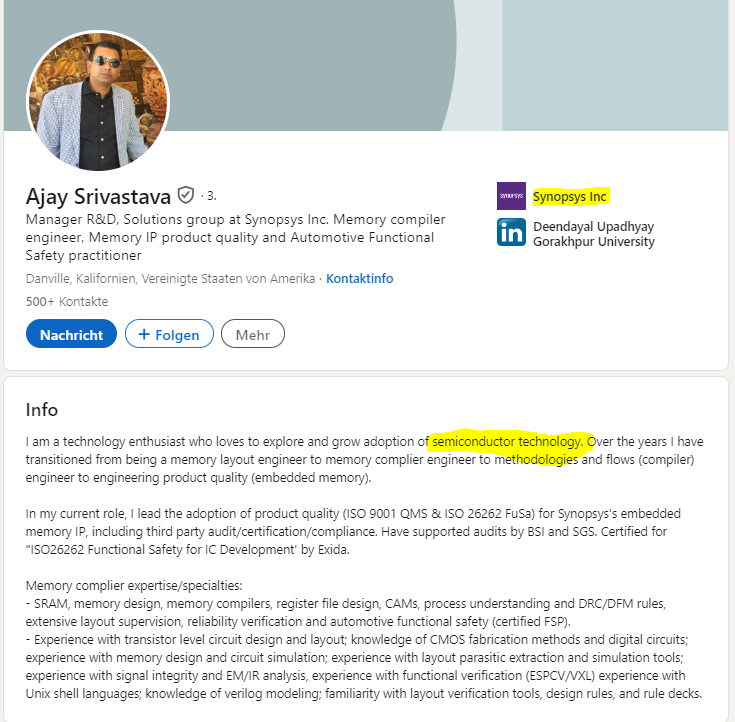The image size is (735, 722).
Task: Click the "Memory complier expertise/specialties" line
Action: click(x=133, y=584)
